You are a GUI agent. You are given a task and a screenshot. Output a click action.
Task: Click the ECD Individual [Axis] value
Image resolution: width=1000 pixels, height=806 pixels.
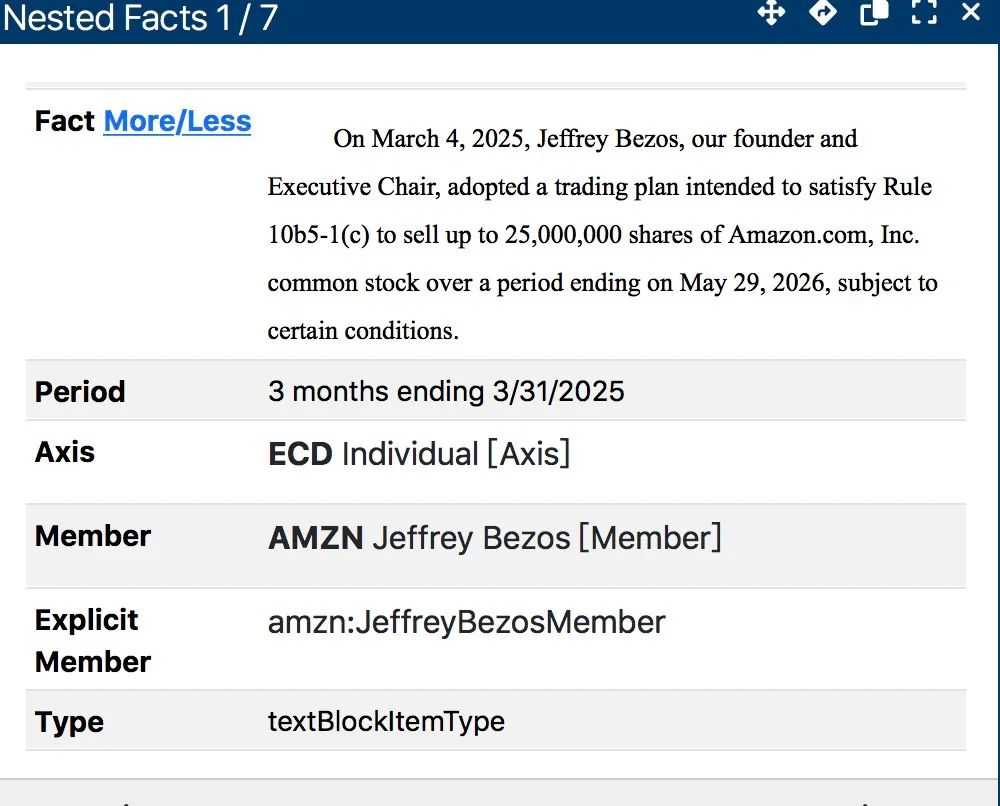point(419,454)
